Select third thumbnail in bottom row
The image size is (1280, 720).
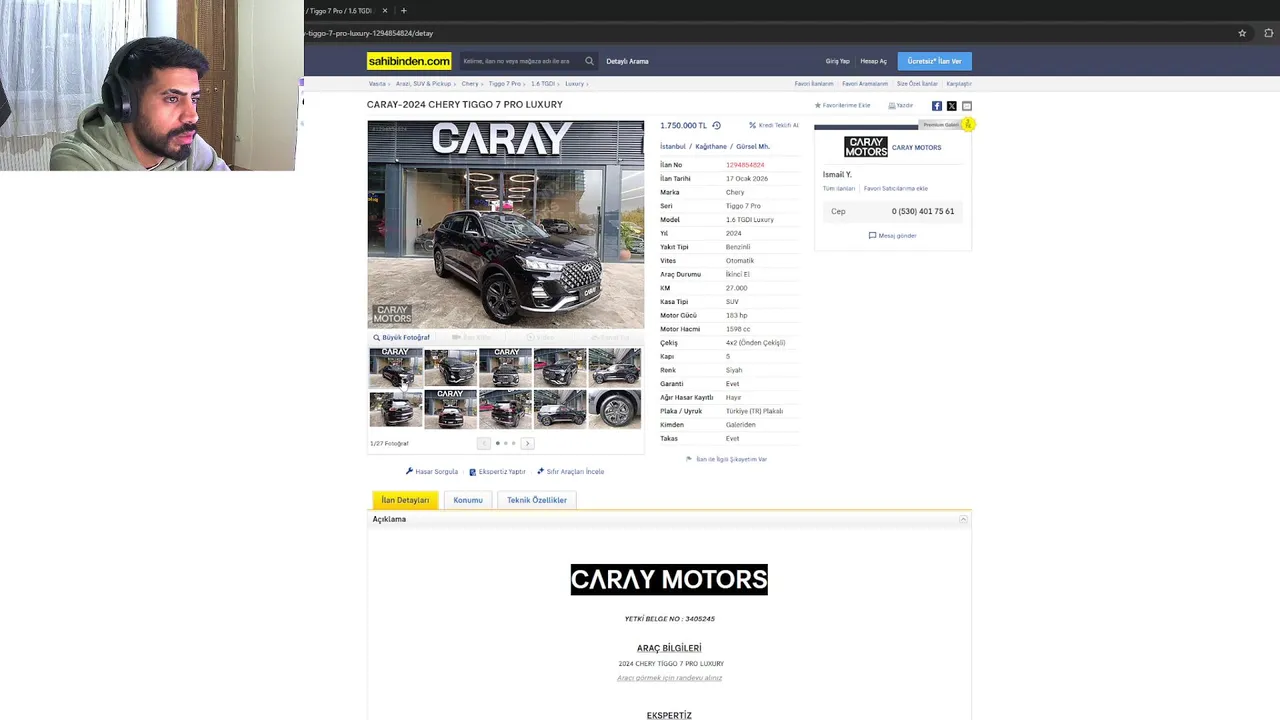[x=505, y=410]
